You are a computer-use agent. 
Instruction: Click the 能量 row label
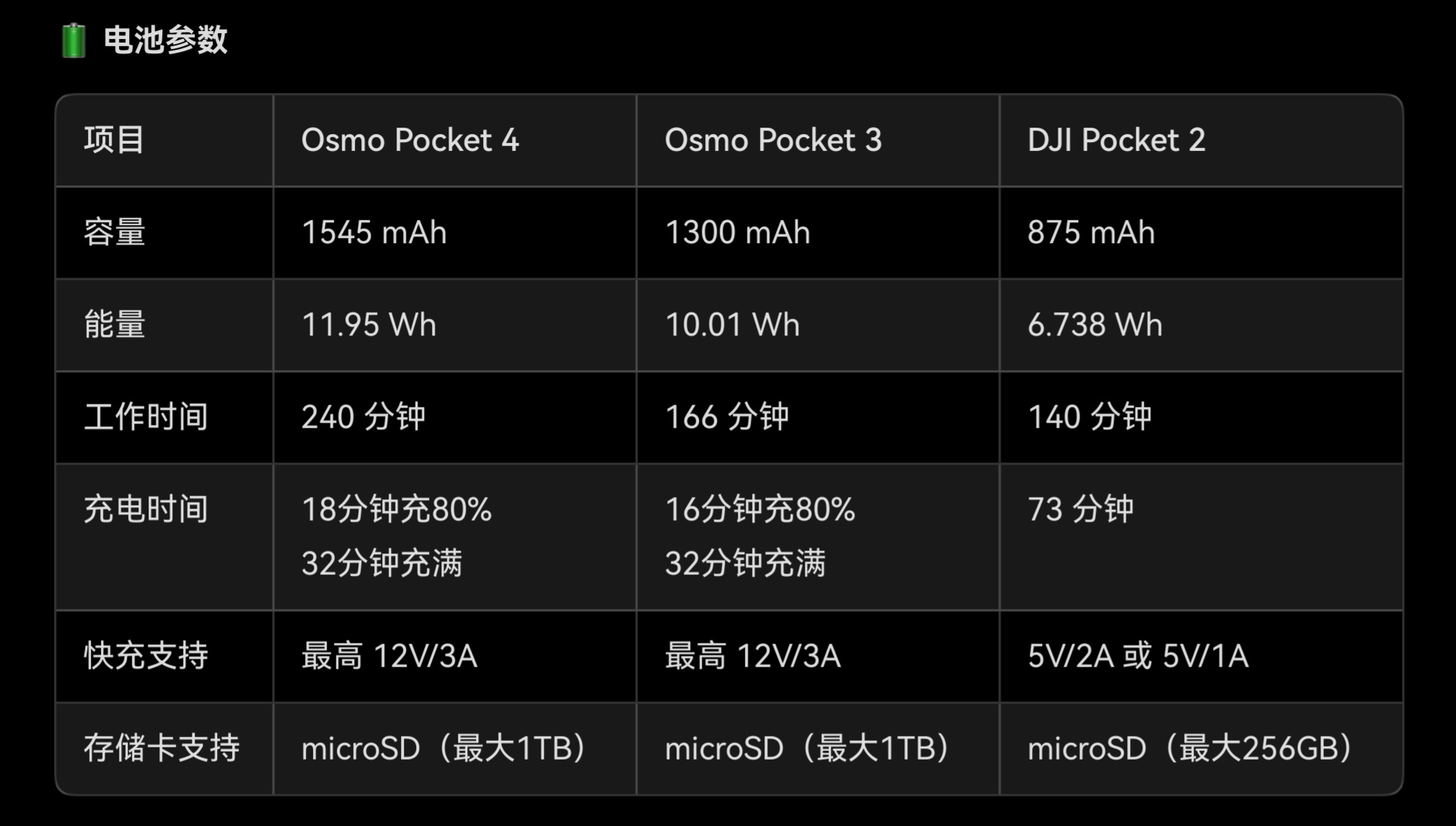click(x=114, y=325)
